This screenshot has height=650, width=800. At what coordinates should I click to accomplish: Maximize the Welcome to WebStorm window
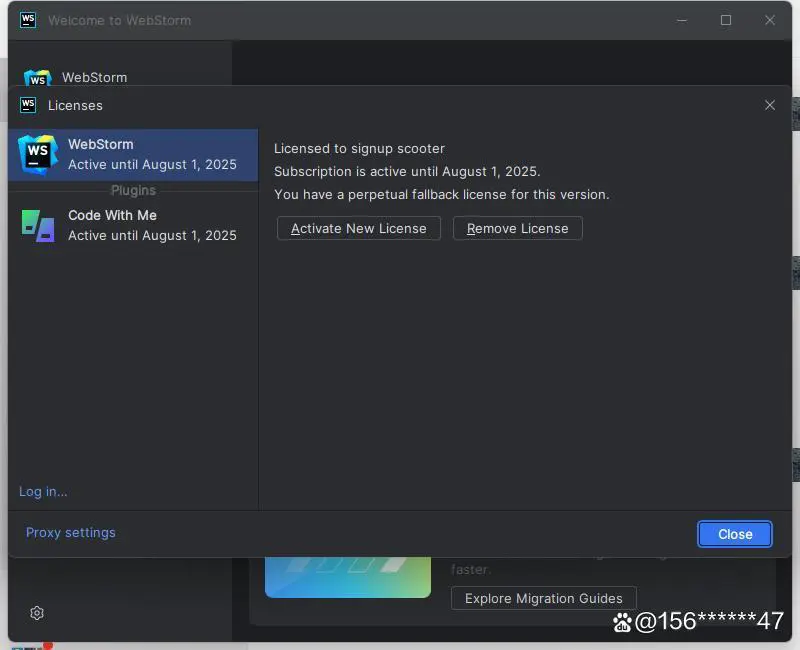click(726, 20)
